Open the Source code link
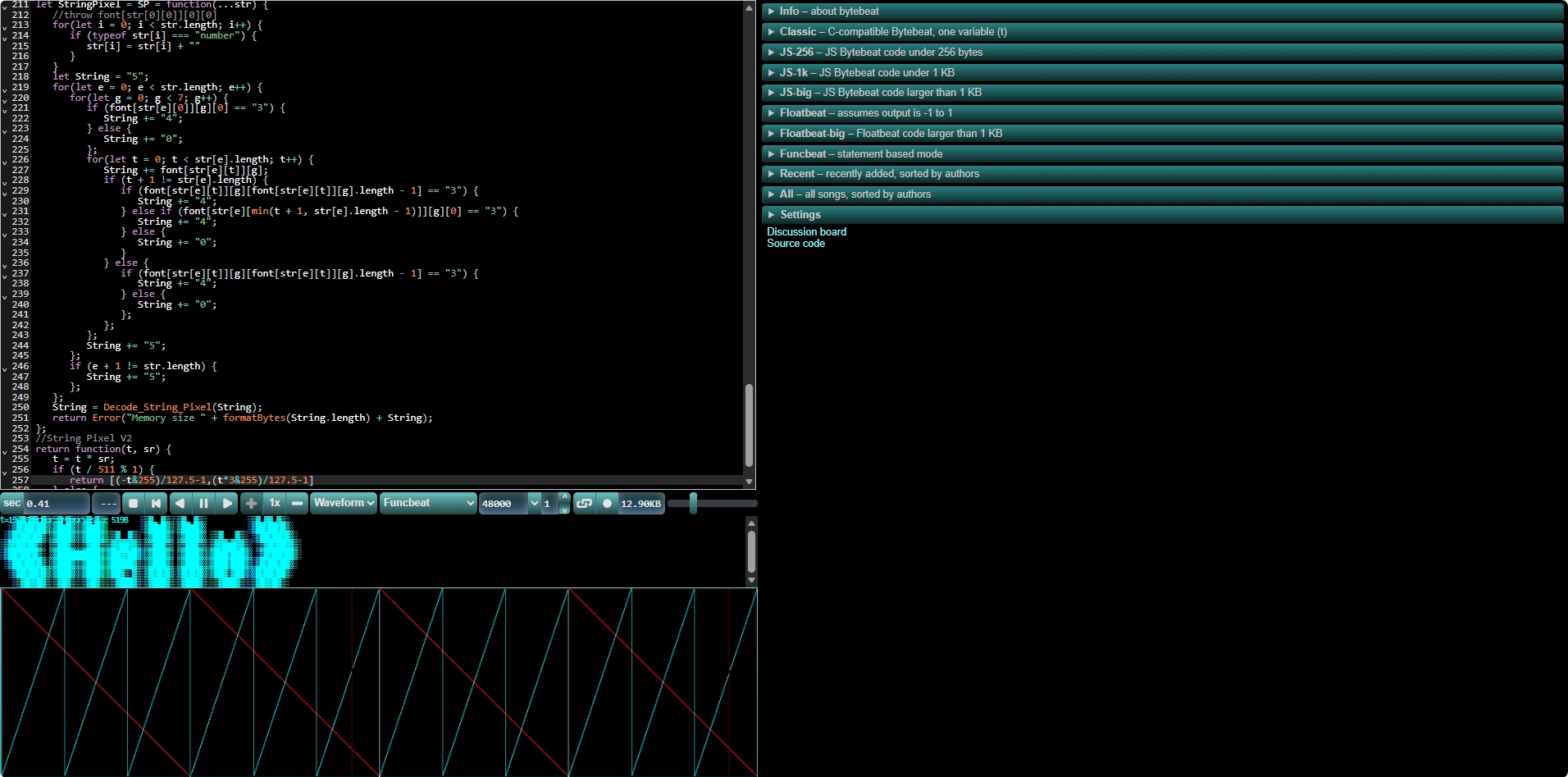The image size is (1568, 777). point(795,244)
